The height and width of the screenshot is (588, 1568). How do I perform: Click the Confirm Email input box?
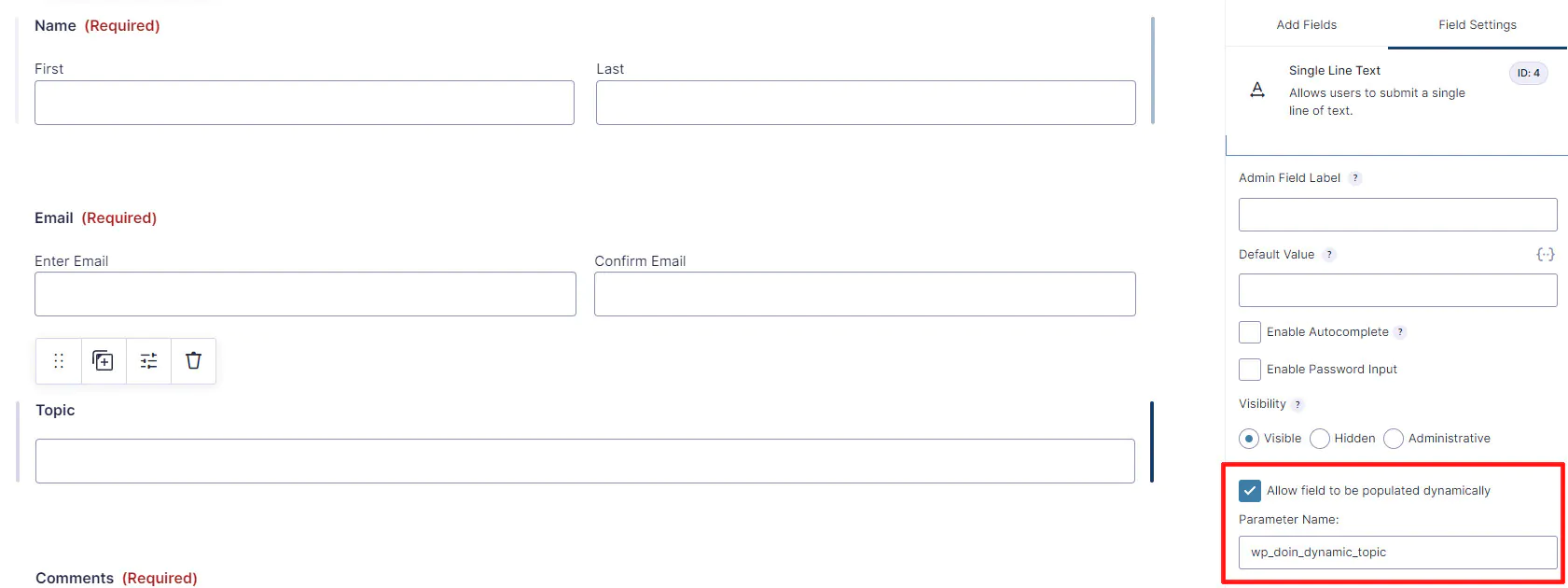point(865,294)
